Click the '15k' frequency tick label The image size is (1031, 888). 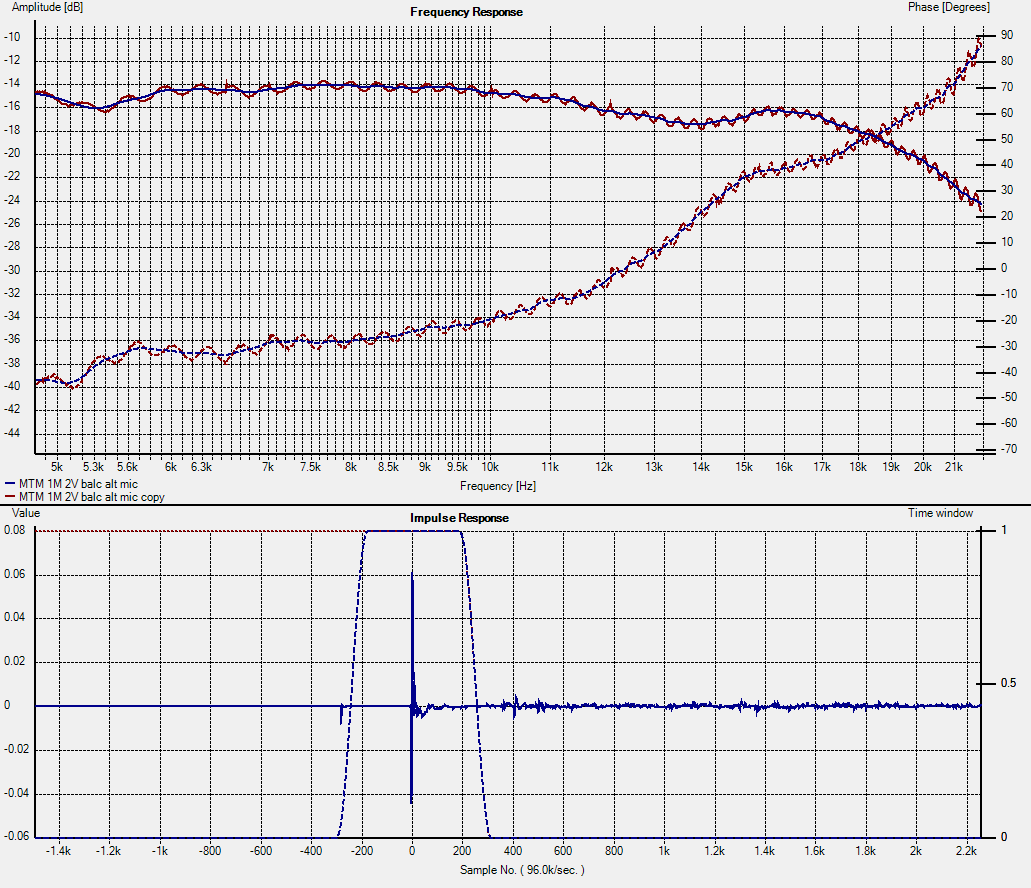[x=744, y=467]
